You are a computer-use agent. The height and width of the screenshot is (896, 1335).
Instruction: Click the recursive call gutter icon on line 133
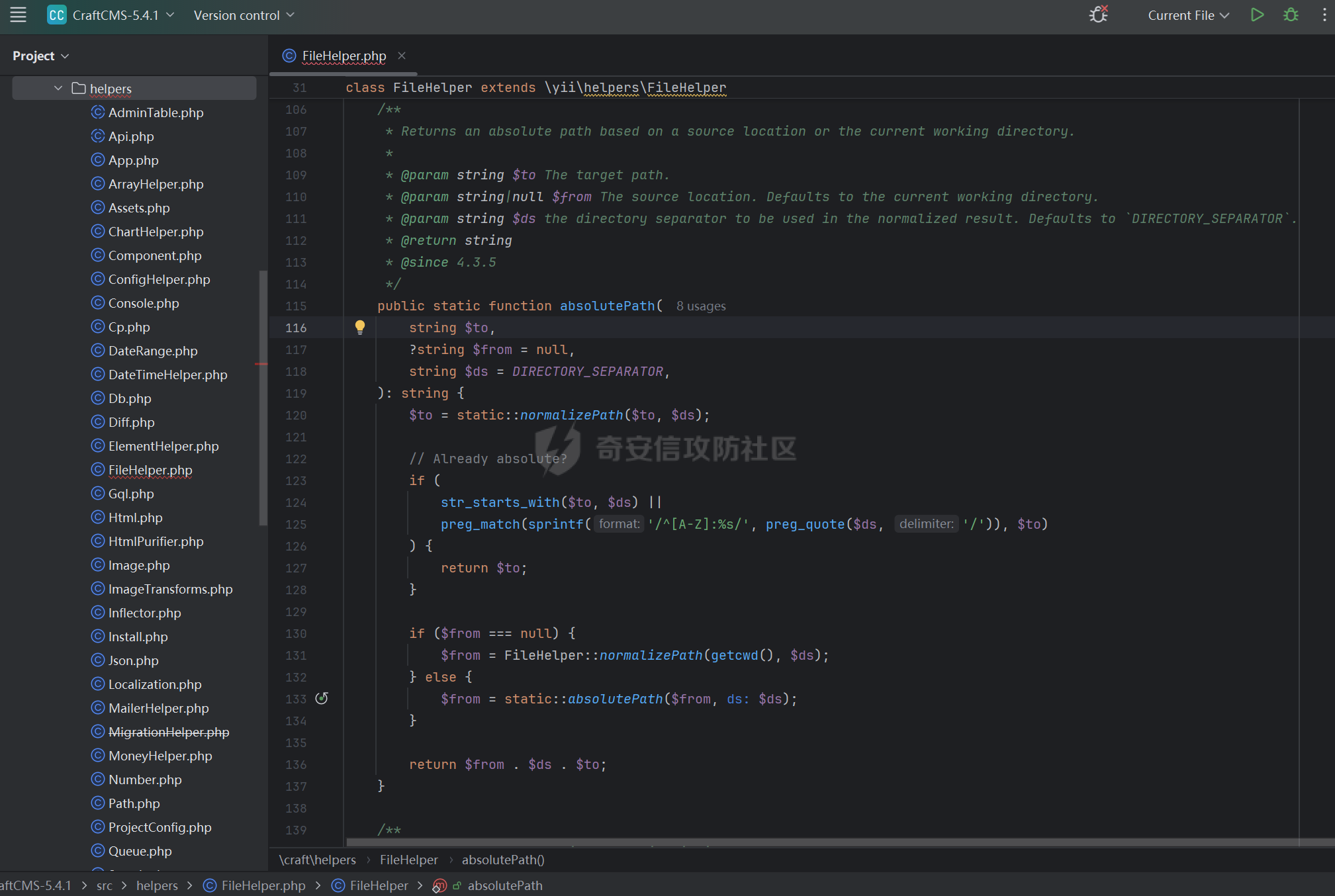coord(322,698)
